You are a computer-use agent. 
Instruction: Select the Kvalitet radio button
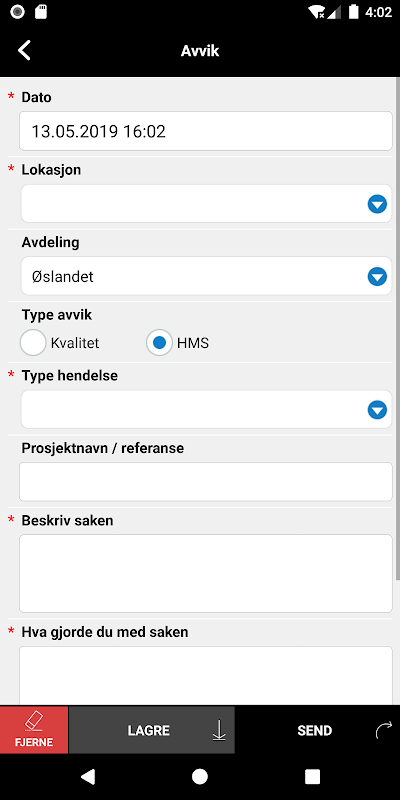tap(33, 343)
